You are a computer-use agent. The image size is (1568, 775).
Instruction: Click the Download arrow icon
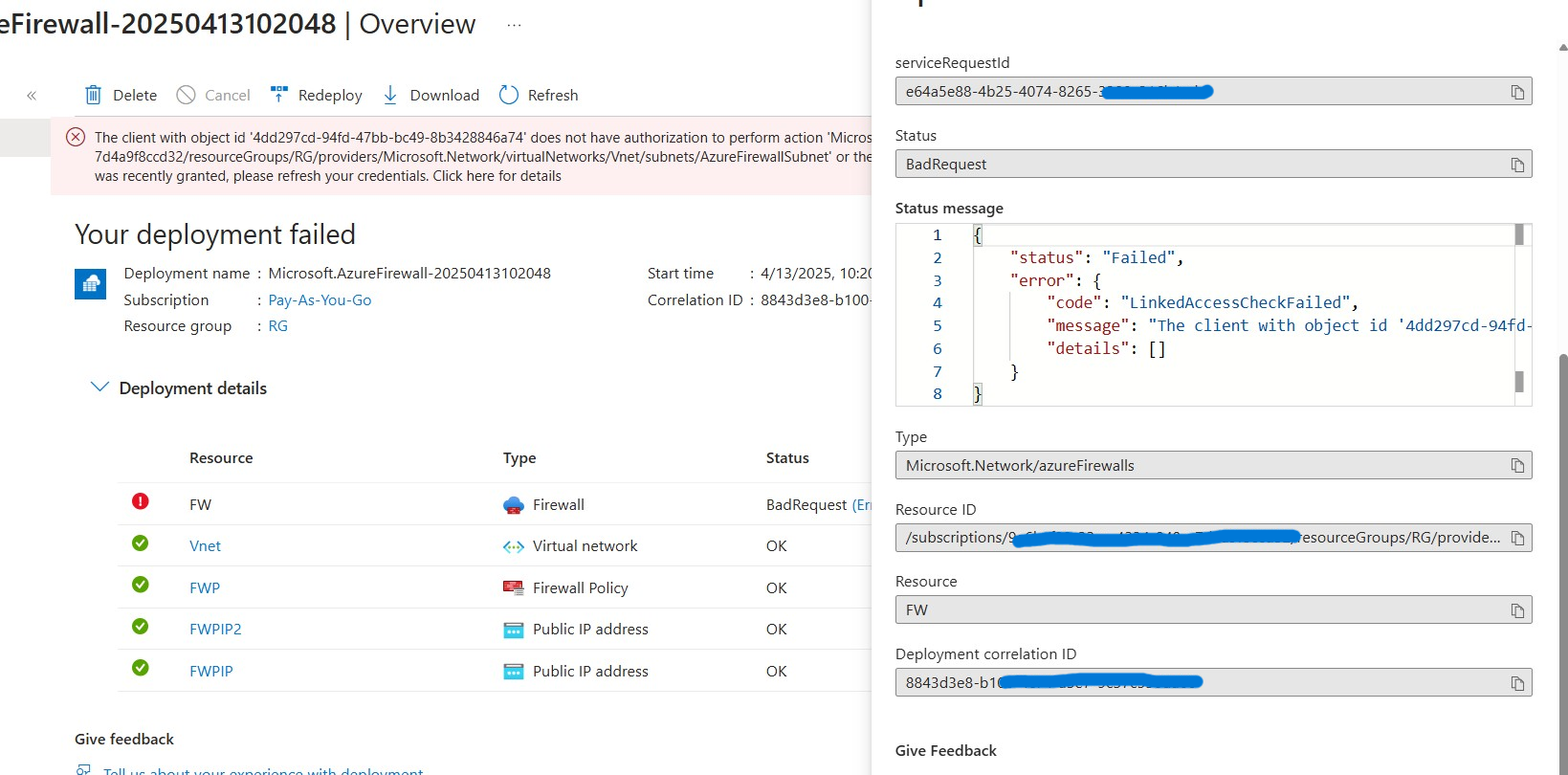point(390,95)
